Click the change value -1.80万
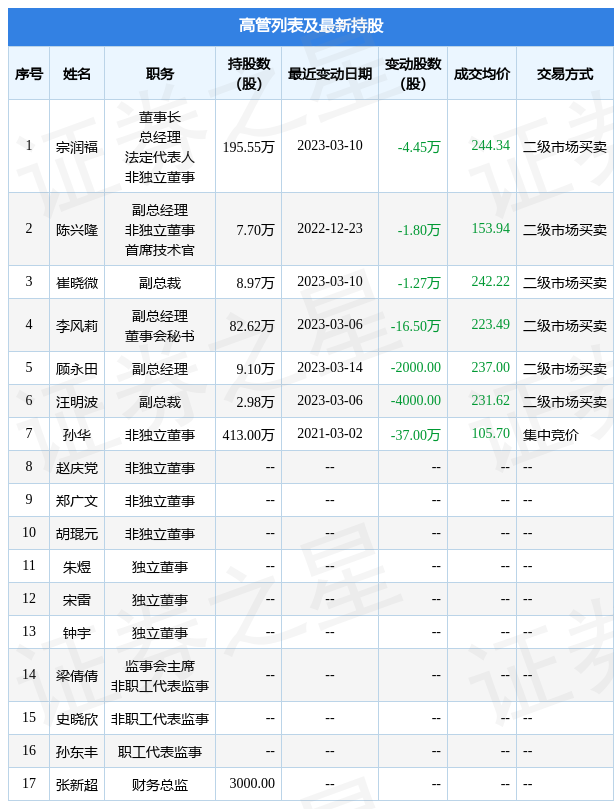Viewport: 614px width, 809px height. (419, 230)
